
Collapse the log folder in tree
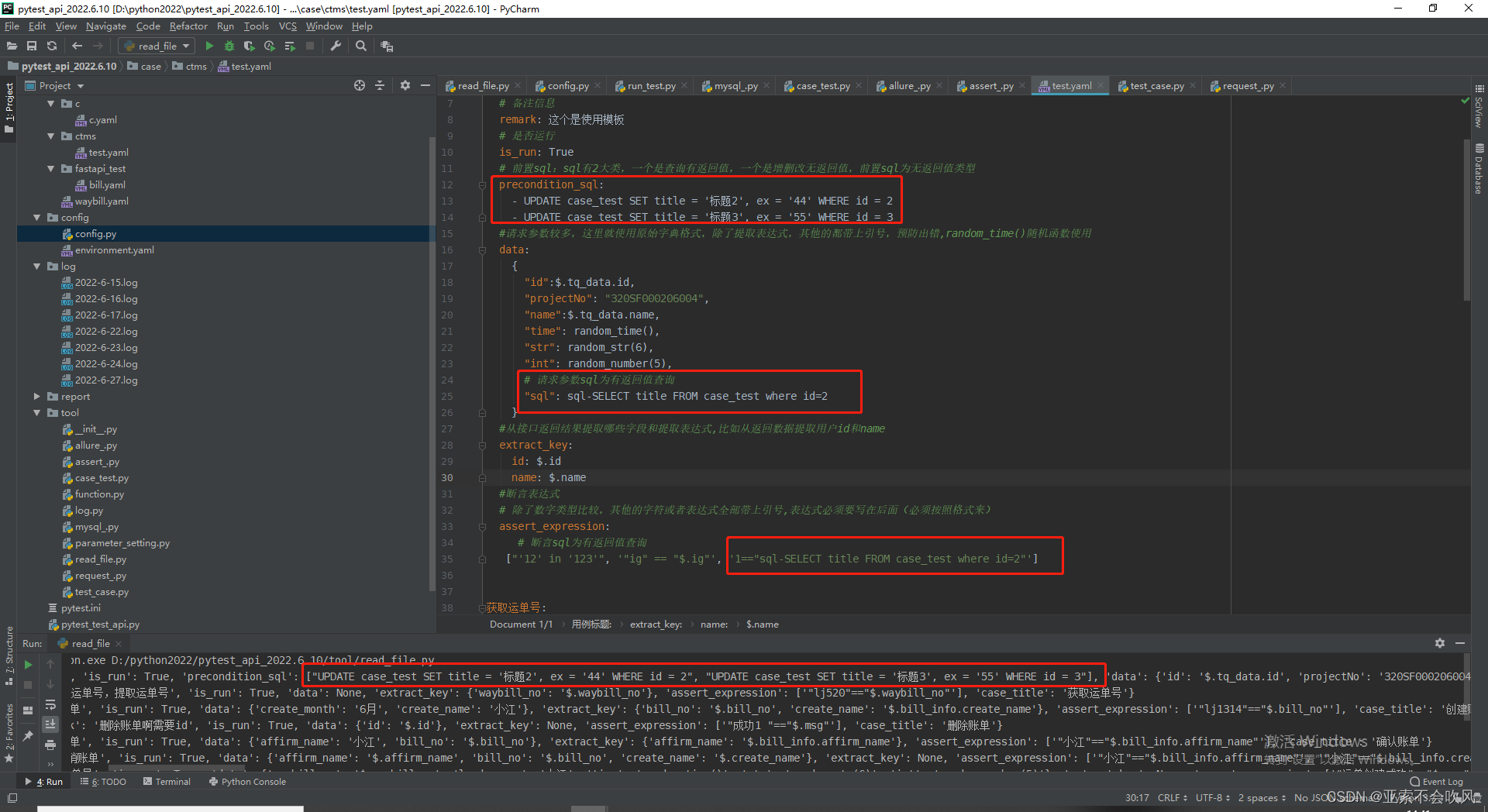(x=36, y=267)
